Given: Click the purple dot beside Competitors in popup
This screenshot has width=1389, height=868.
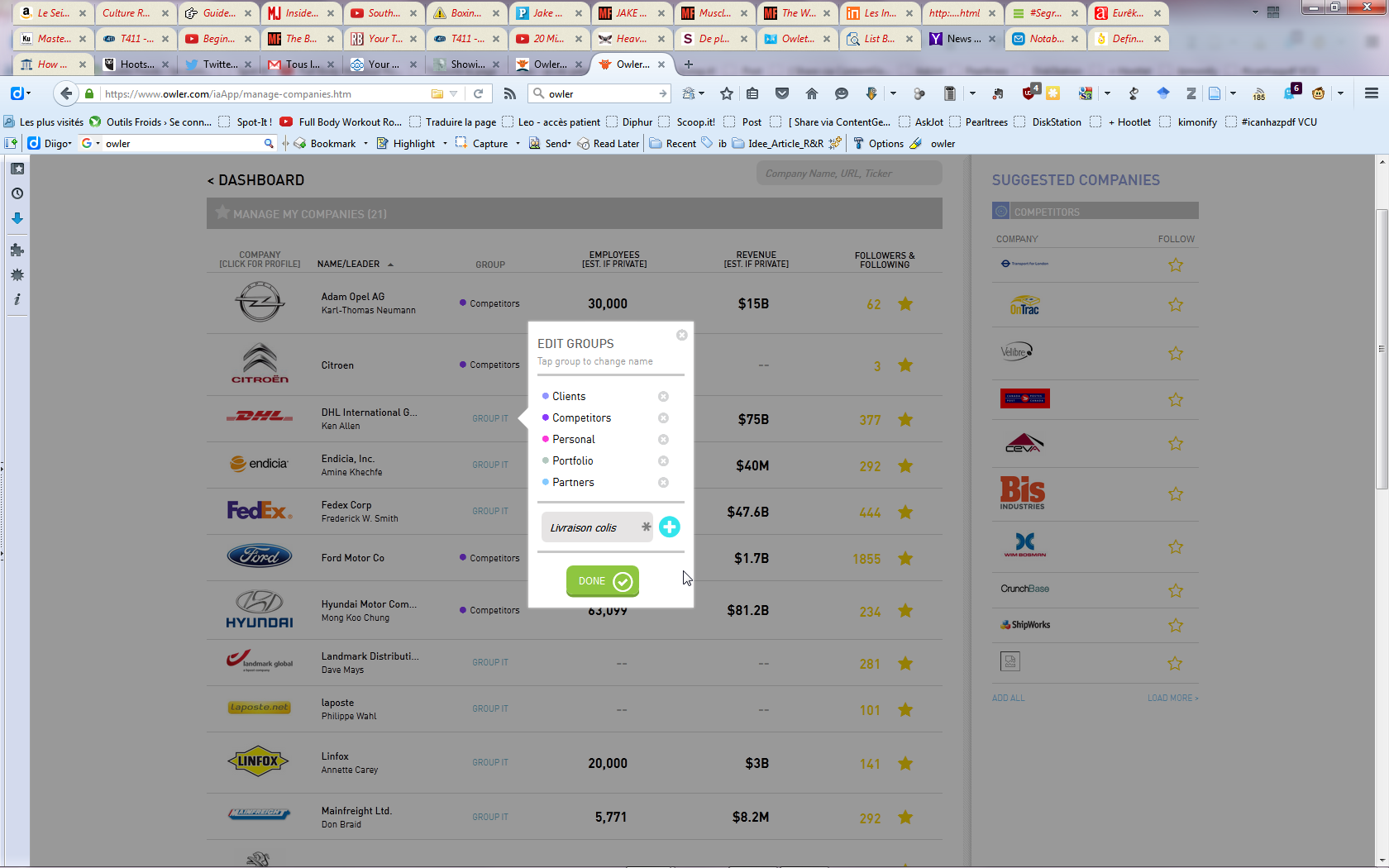Looking at the screenshot, I should [546, 417].
